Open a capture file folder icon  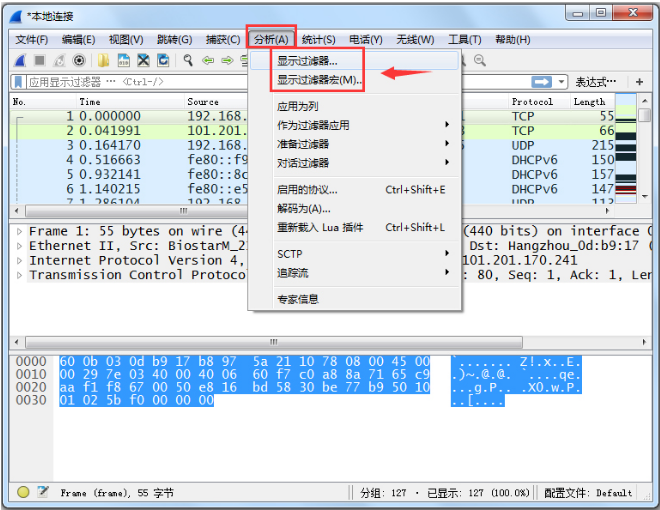[103, 61]
